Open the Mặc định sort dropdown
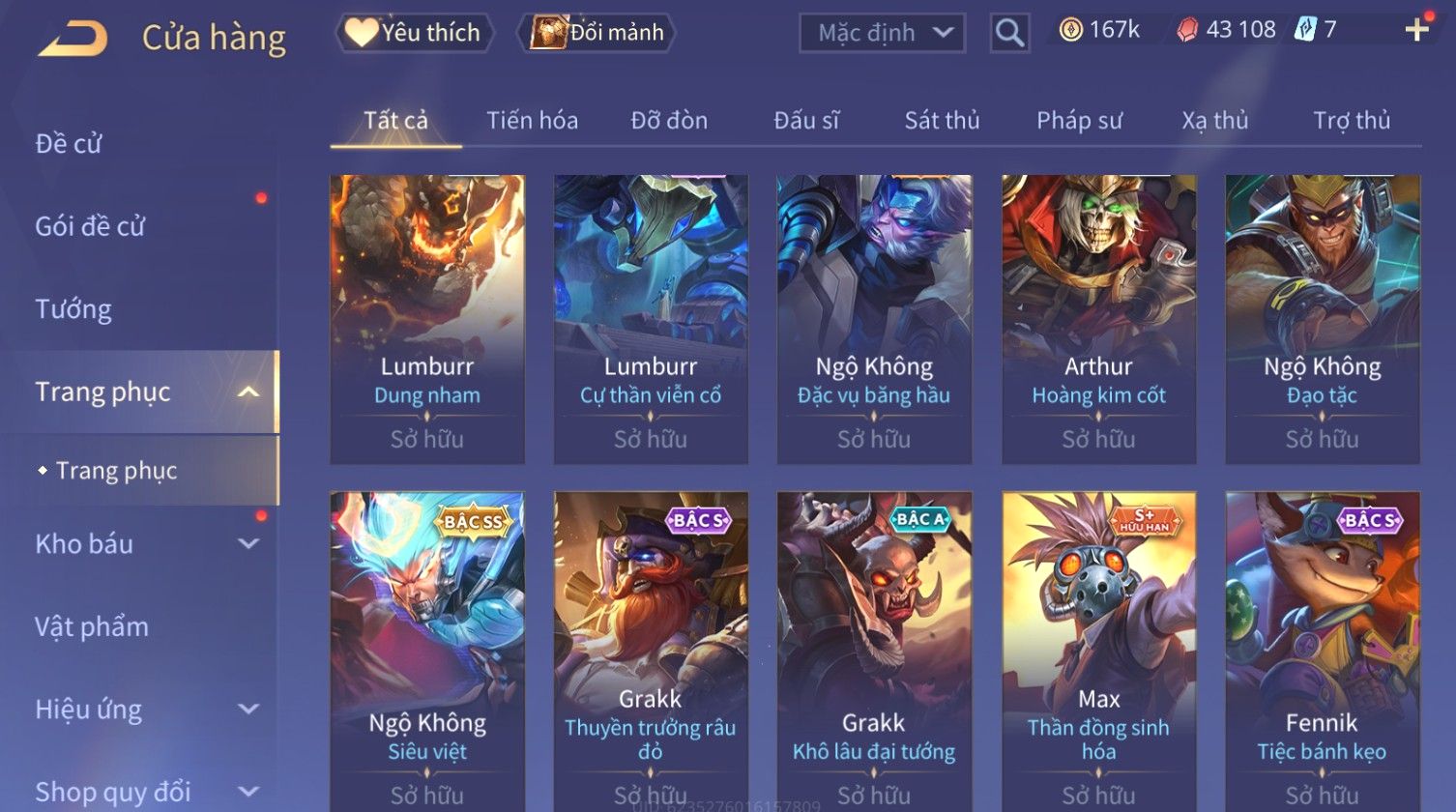The height and width of the screenshot is (812, 1456). tap(882, 33)
